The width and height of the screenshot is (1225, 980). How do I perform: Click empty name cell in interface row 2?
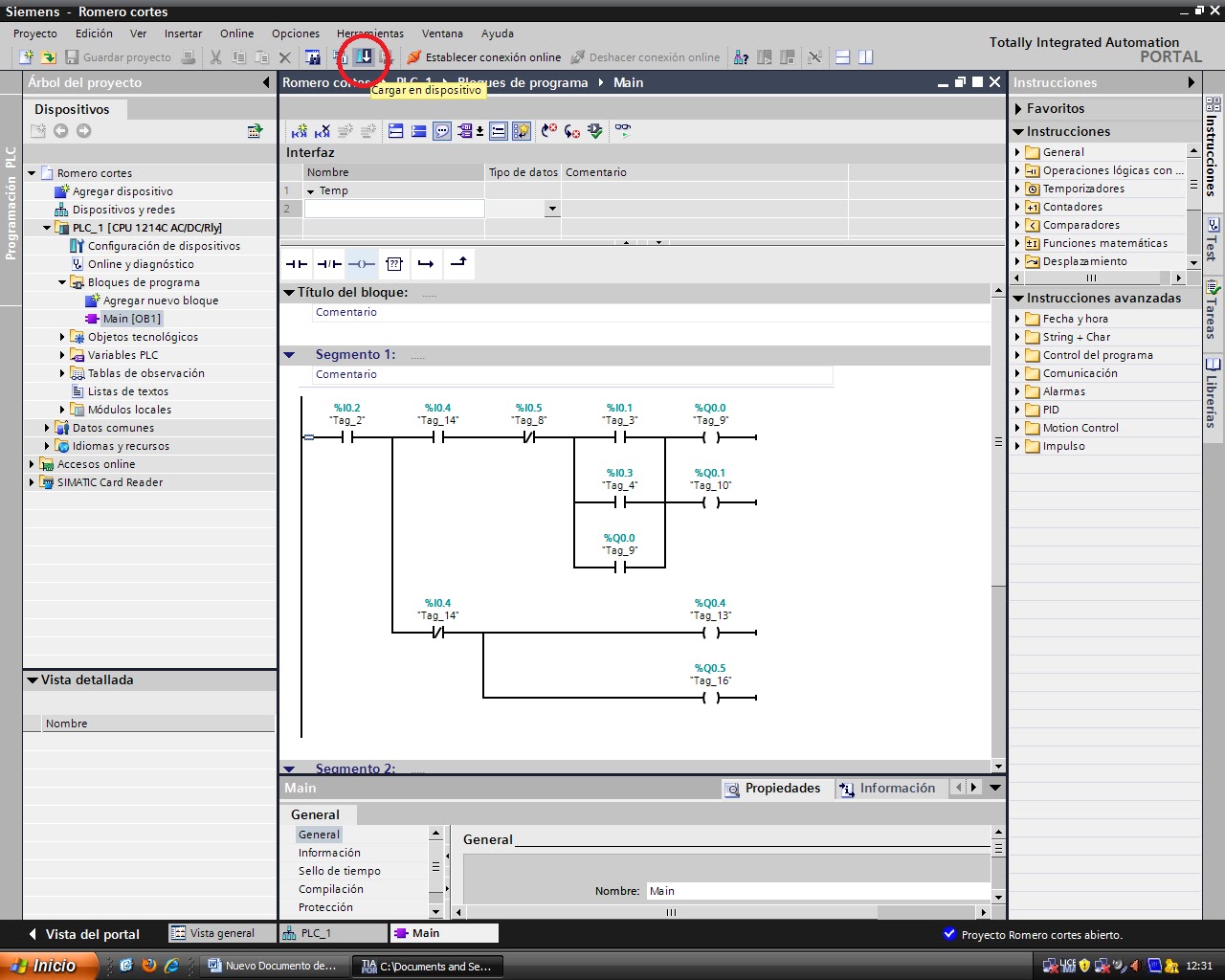tap(394, 209)
